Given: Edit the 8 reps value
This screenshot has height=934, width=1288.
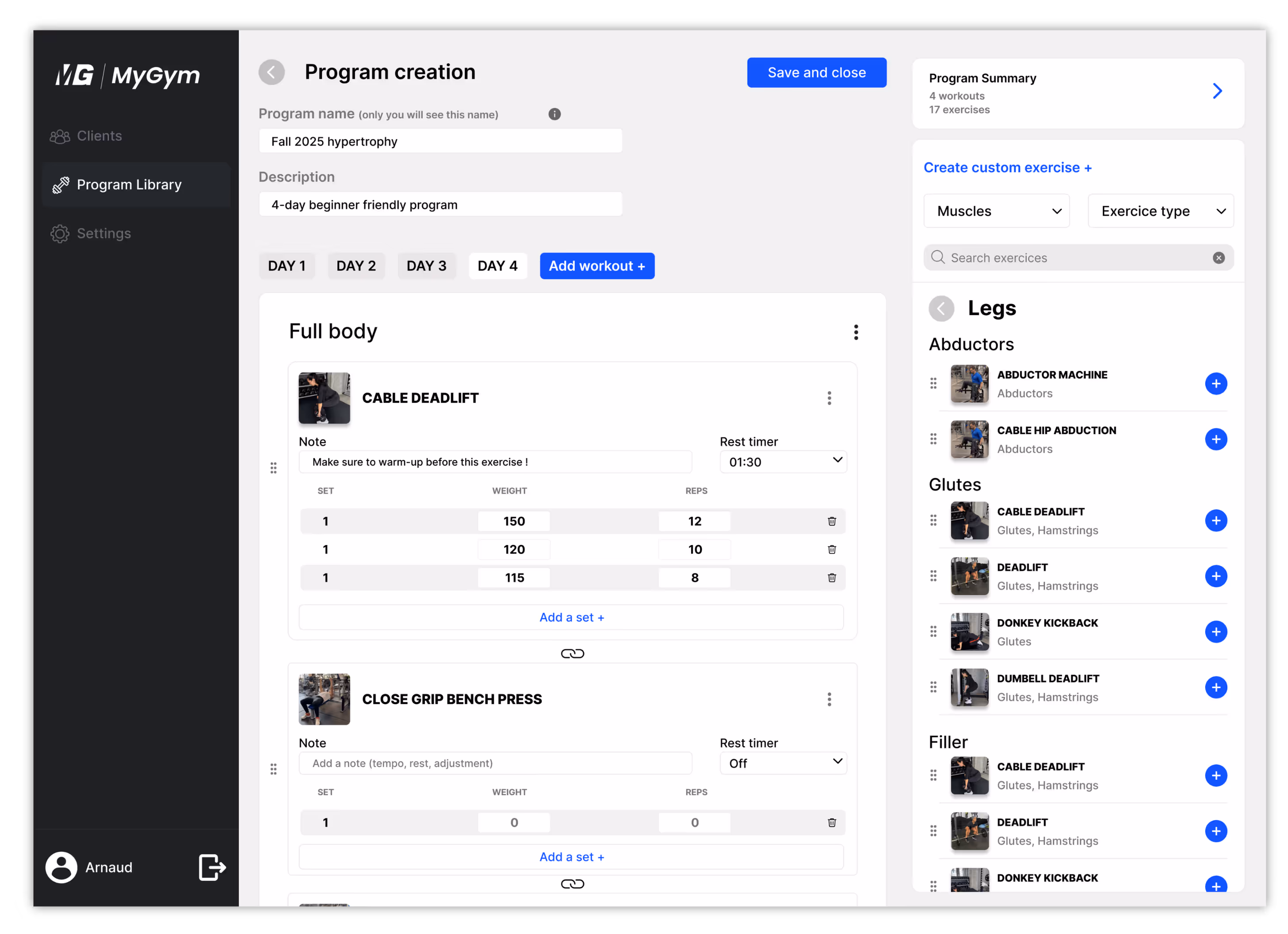Looking at the screenshot, I should click(695, 578).
